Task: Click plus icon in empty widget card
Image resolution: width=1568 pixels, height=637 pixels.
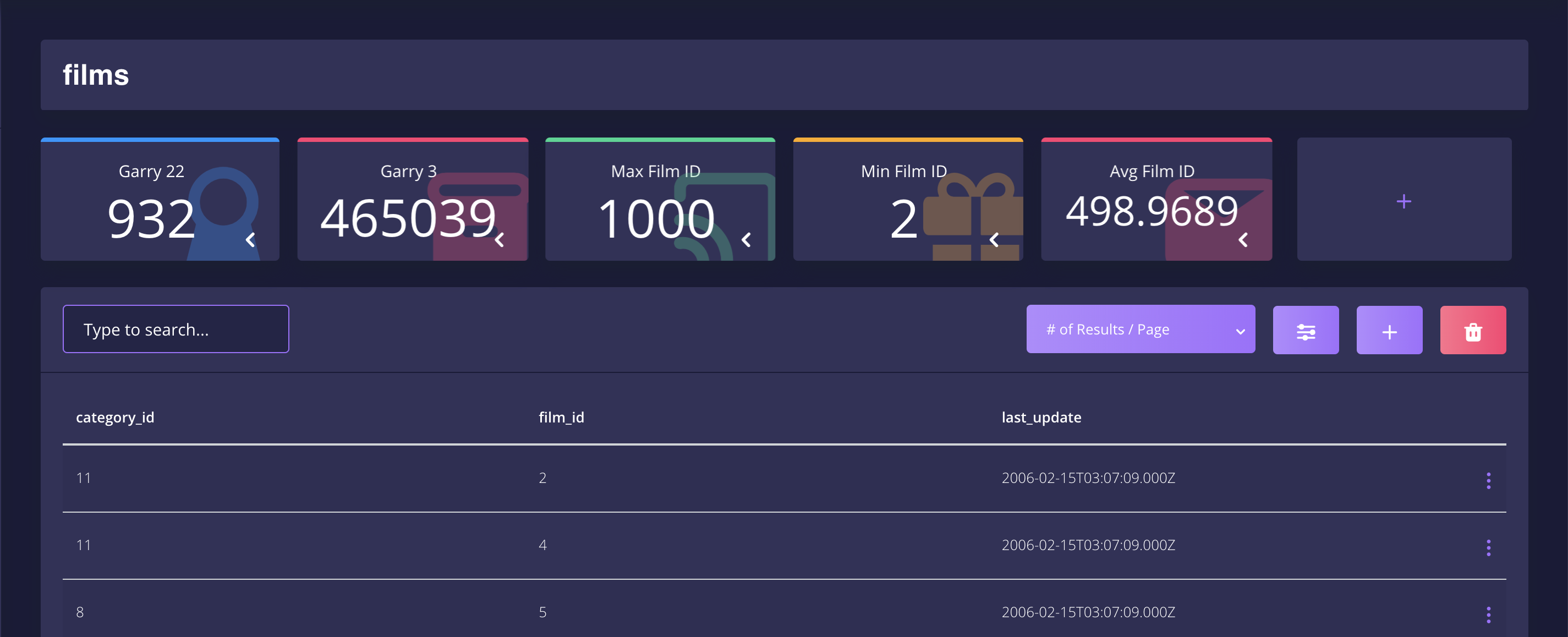Action: tap(1403, 201)
